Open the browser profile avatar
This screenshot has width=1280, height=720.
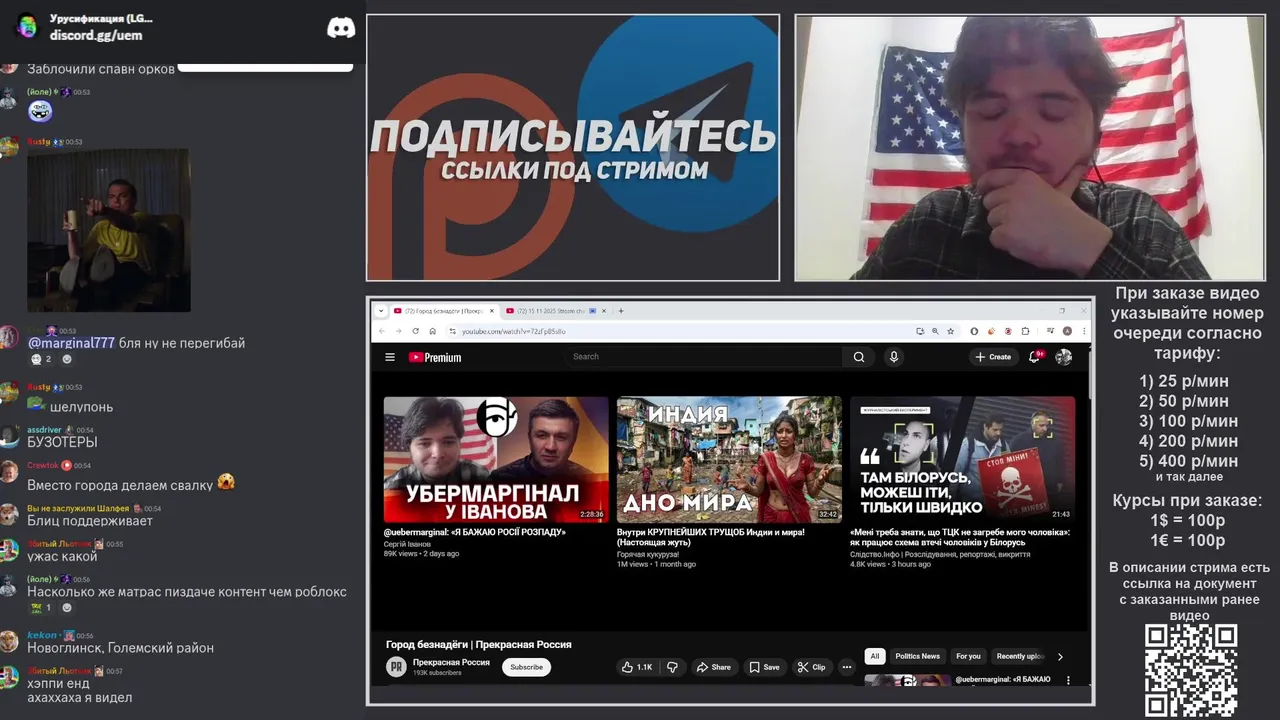[x=1067, y=331]
